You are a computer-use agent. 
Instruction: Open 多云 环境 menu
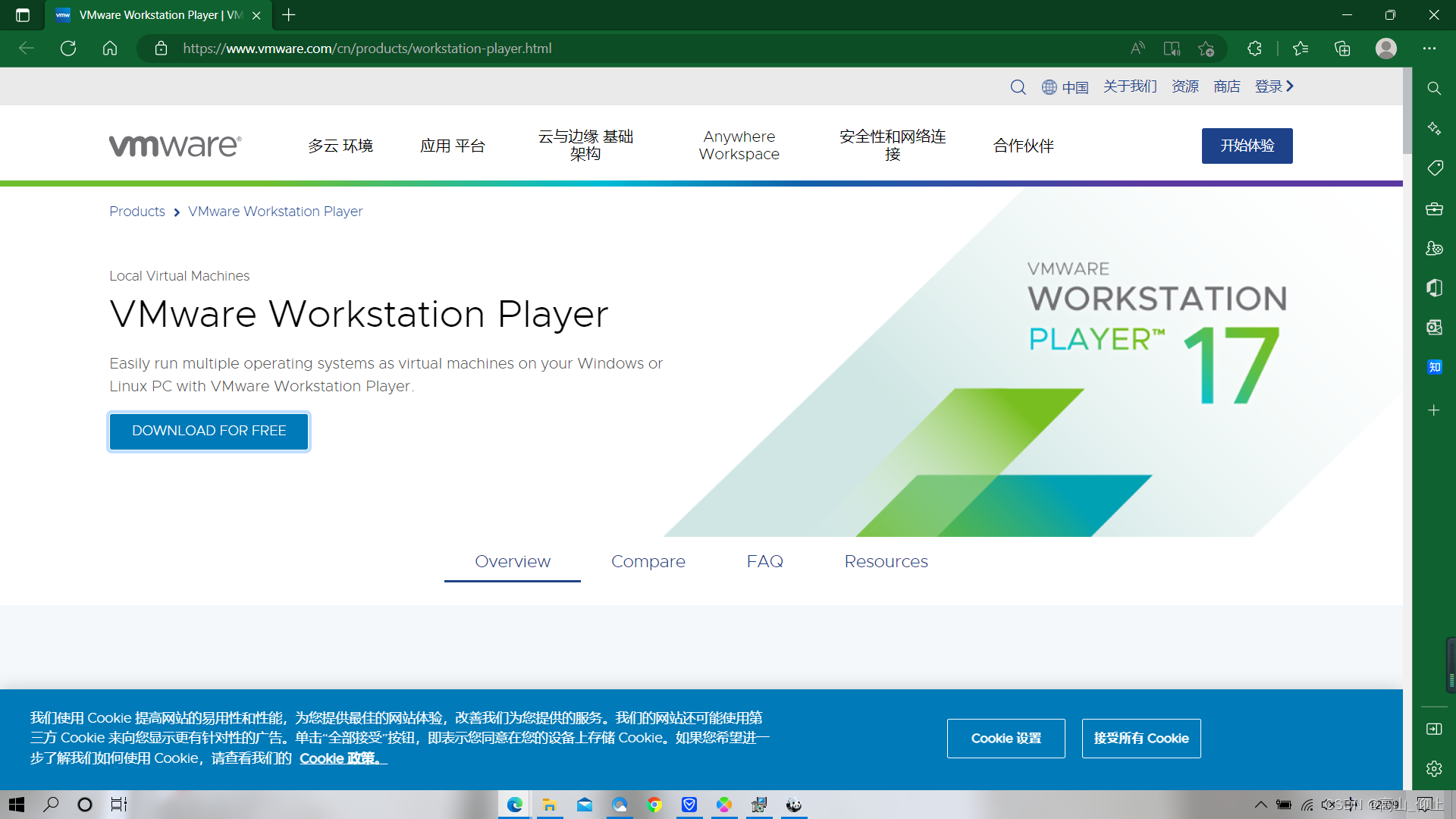click(340, 146)
